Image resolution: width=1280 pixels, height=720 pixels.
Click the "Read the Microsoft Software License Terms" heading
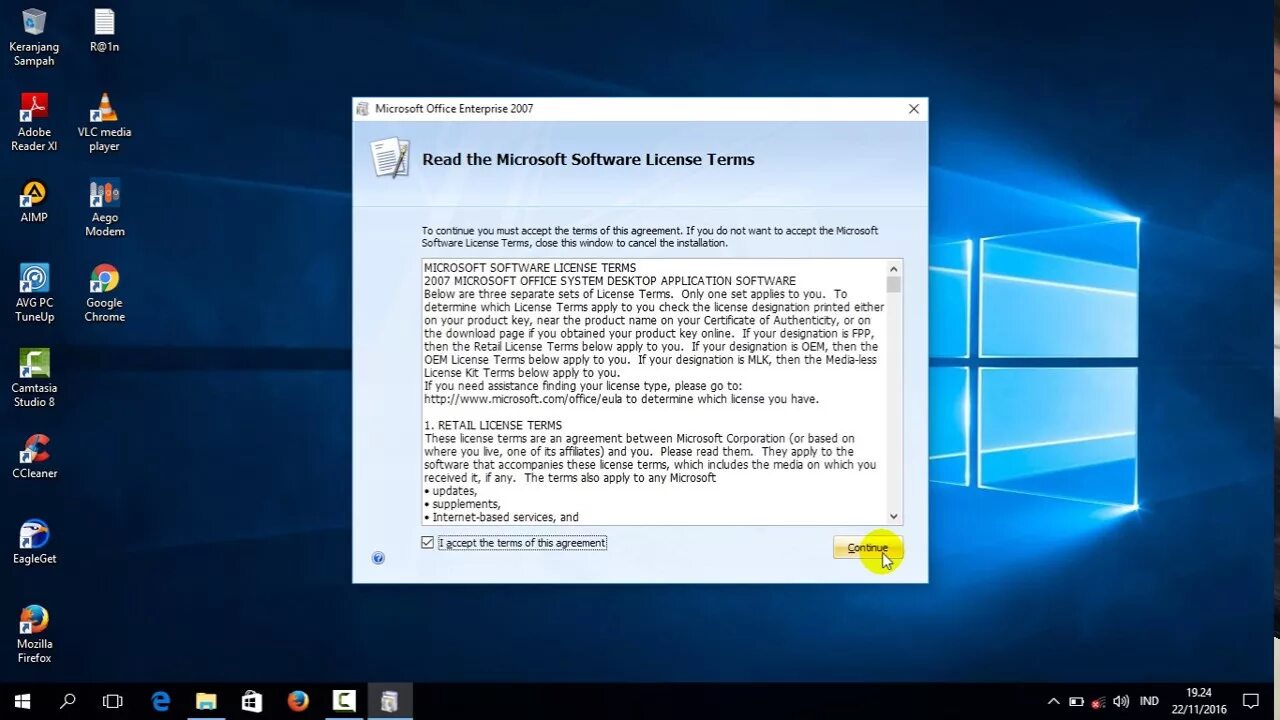[588, 159]
